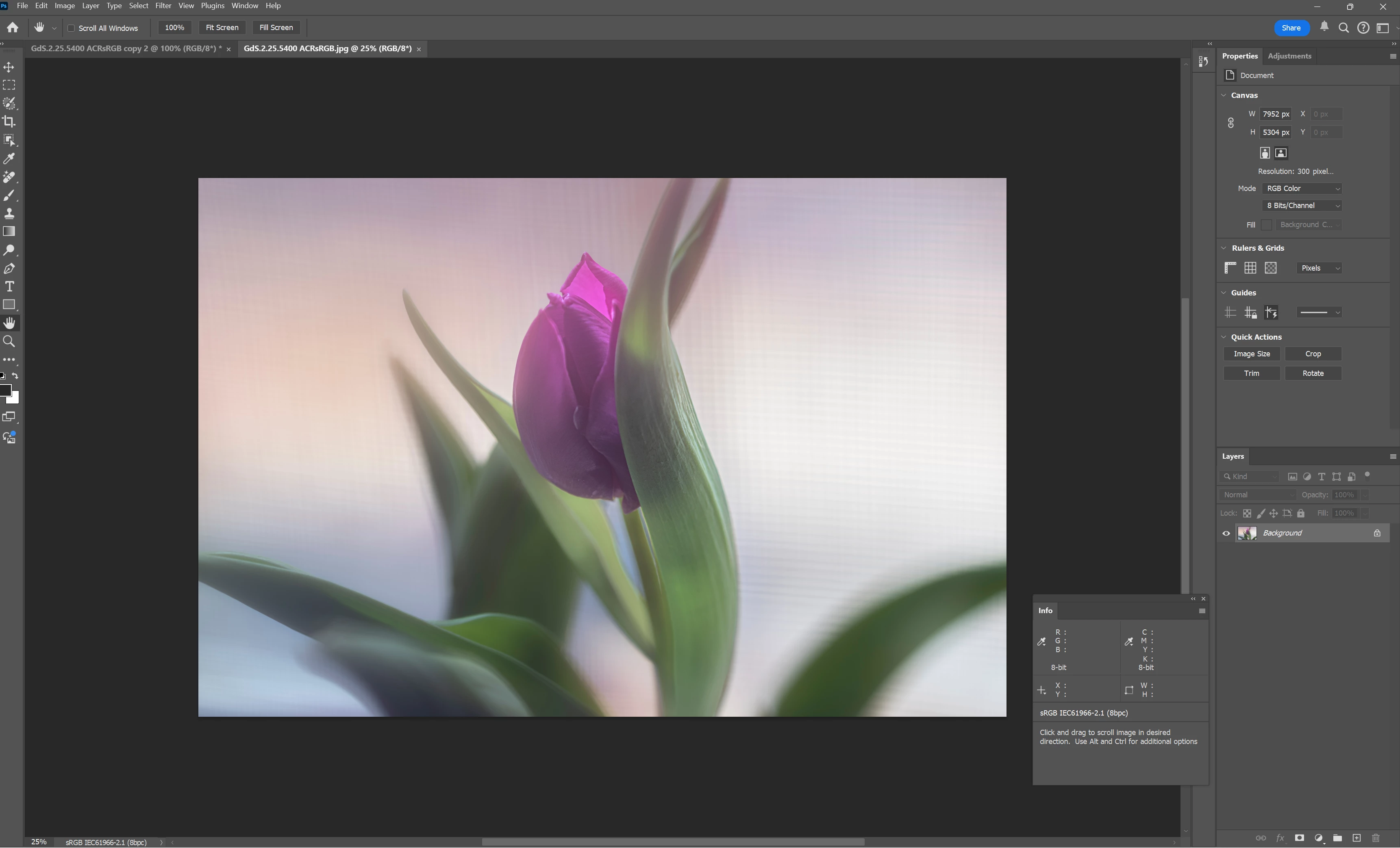
Task: Select the Pen tool
Action: click(x=9, y=268)
